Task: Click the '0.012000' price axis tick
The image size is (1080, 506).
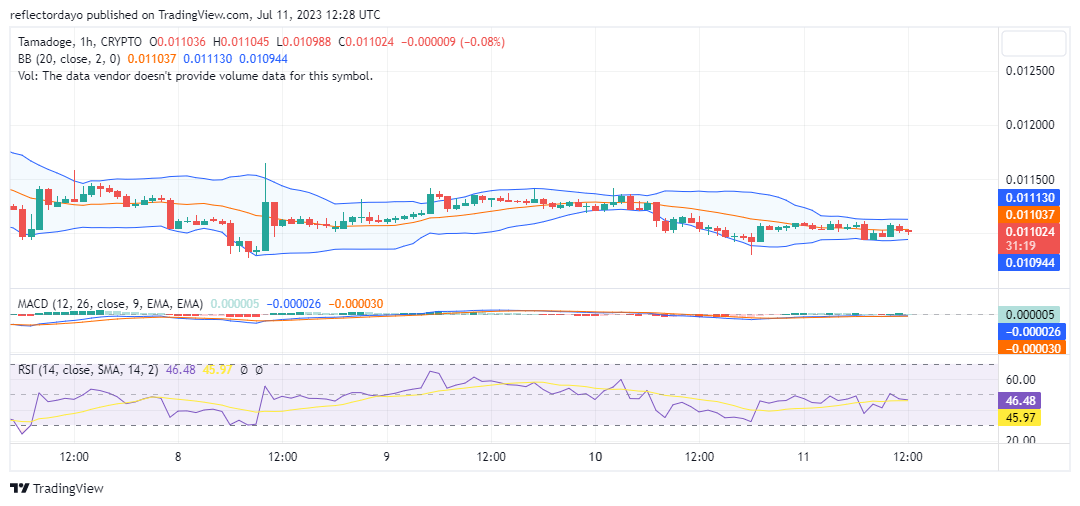Action: point(1031,125)
